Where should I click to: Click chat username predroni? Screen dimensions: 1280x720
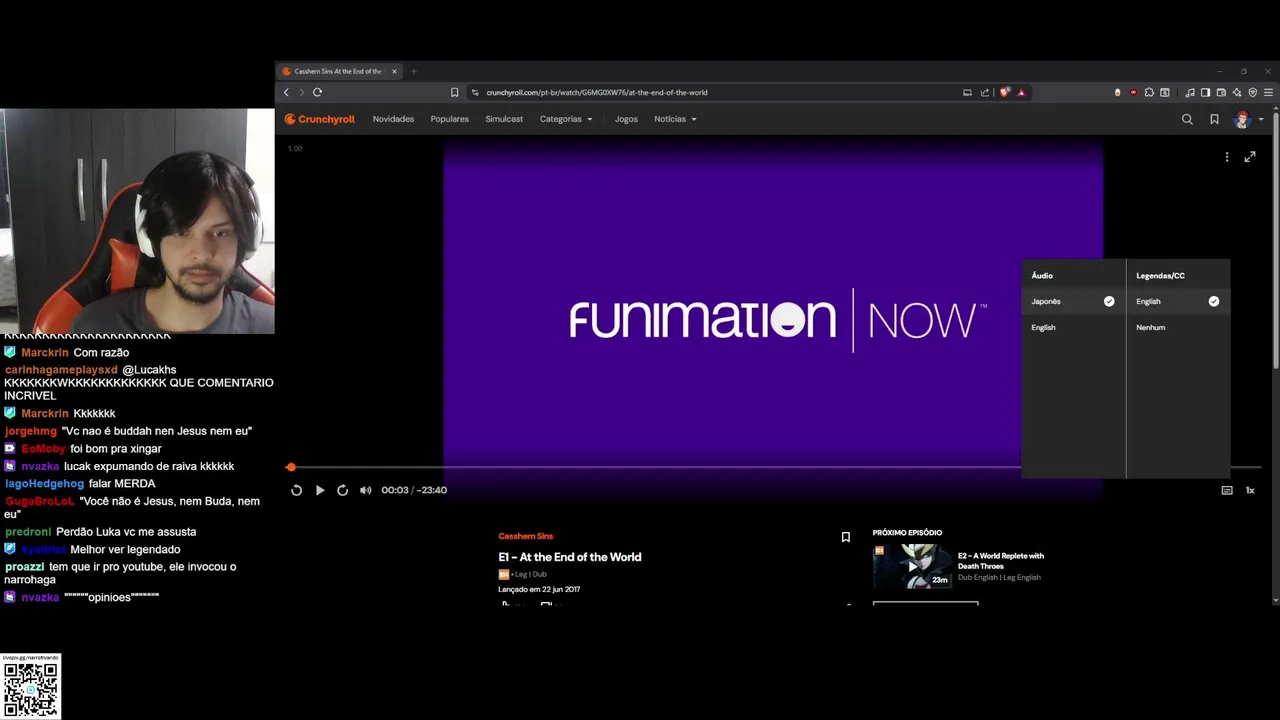pyautogui.click(x=27, y=532)
